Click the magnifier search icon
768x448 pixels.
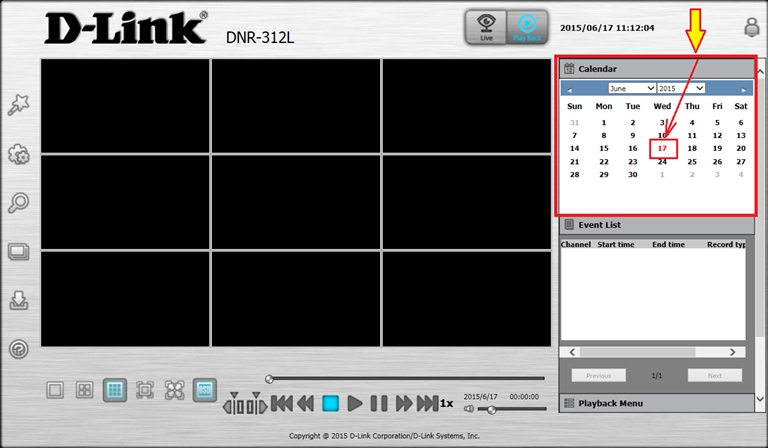pos(18,203)
